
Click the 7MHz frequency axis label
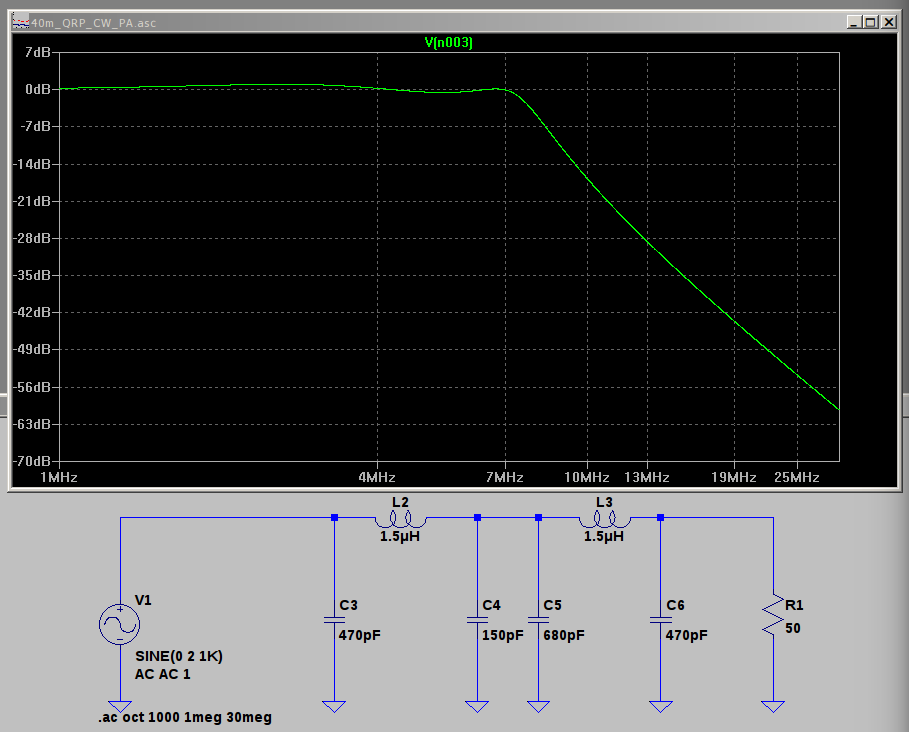[x=504, y=478]
